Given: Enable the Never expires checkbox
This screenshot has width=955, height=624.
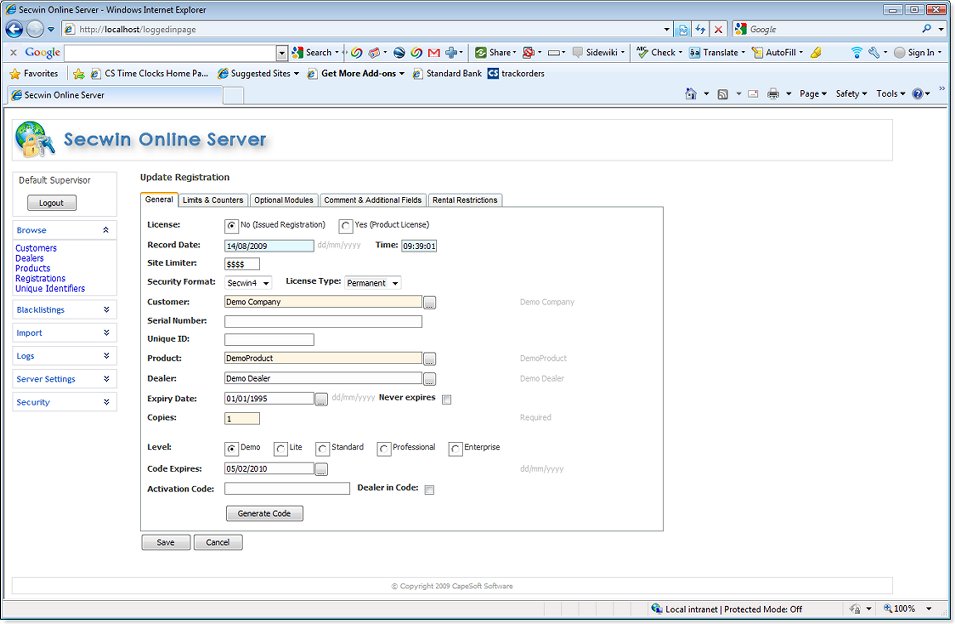Looking at the screenshot, I should pyautogui.click(x=447, y=400).
